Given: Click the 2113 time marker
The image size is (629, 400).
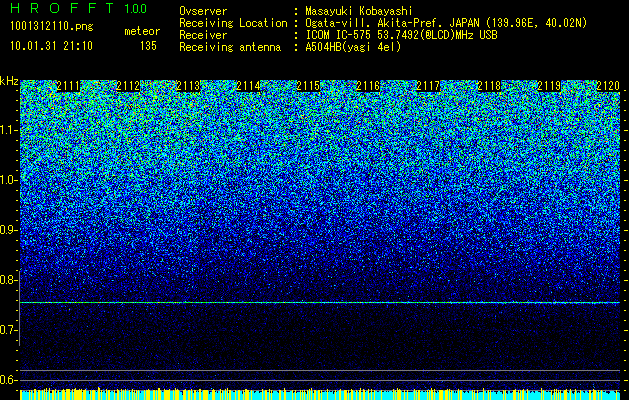Looking at the screenshot, I should coord(188,86).
